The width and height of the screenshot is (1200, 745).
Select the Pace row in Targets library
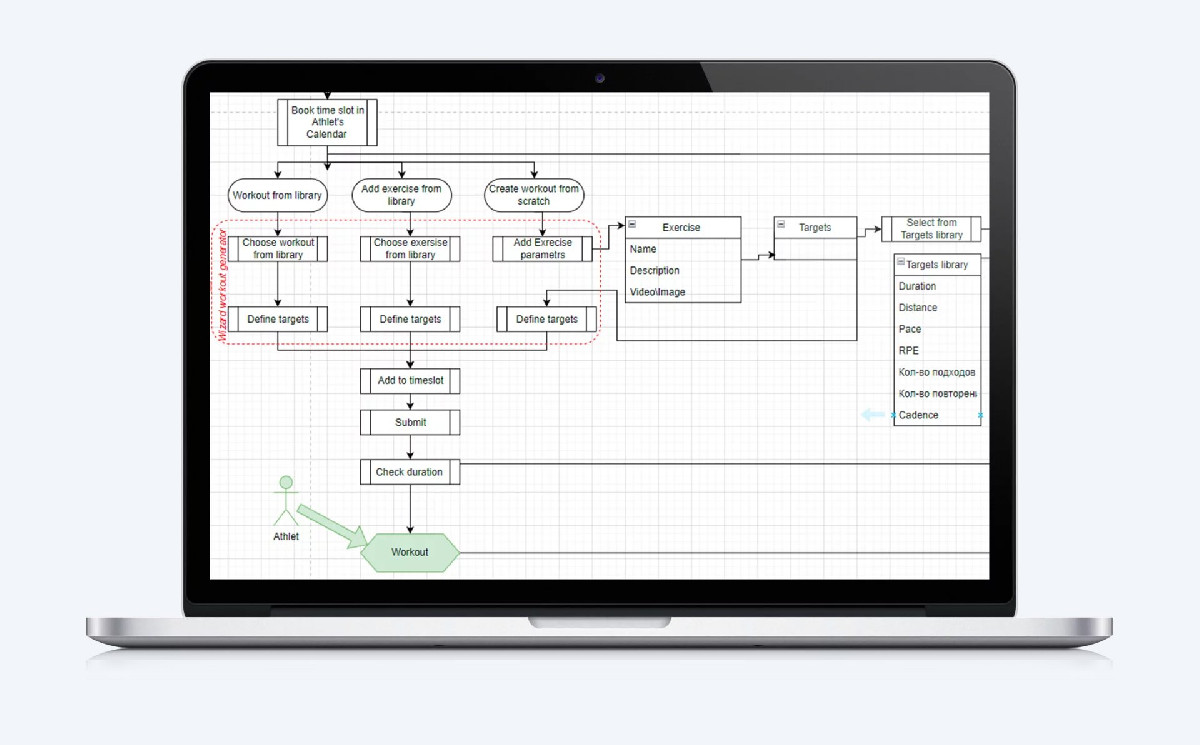(x=937, y=329)
